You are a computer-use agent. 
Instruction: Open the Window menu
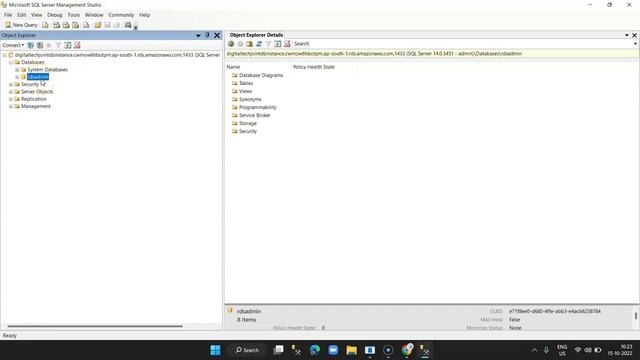[94, 15]
